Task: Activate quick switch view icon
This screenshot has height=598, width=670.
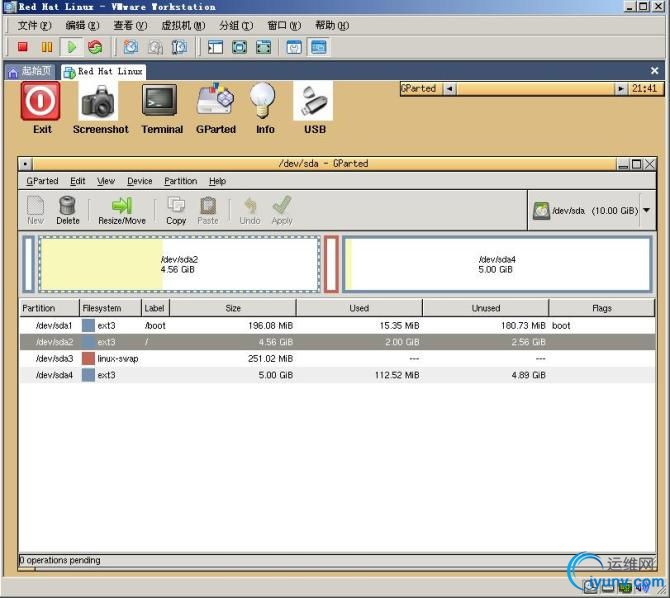Action: point(263,47)
